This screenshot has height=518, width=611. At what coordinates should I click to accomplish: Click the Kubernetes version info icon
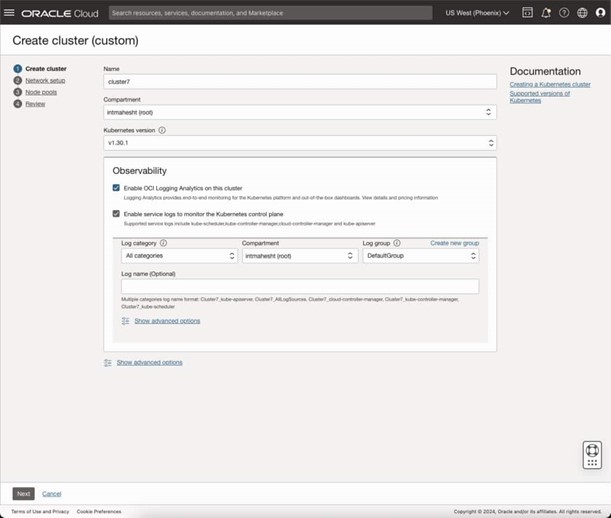click(x=162, y=130)
